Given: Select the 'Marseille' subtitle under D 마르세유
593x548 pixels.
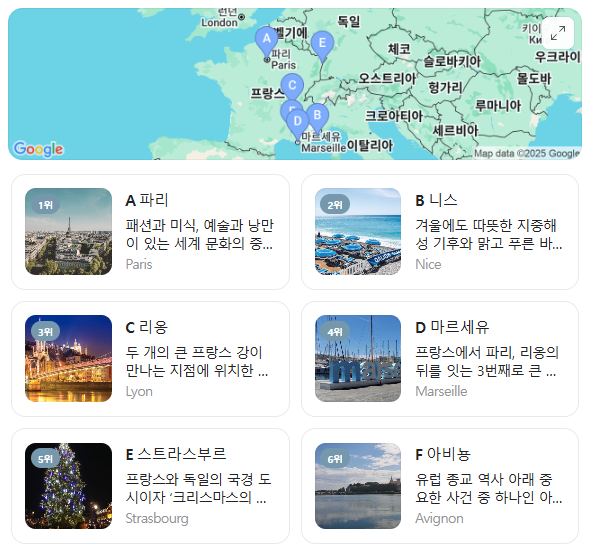Looking at the screenshot, I should click(441, 391).
